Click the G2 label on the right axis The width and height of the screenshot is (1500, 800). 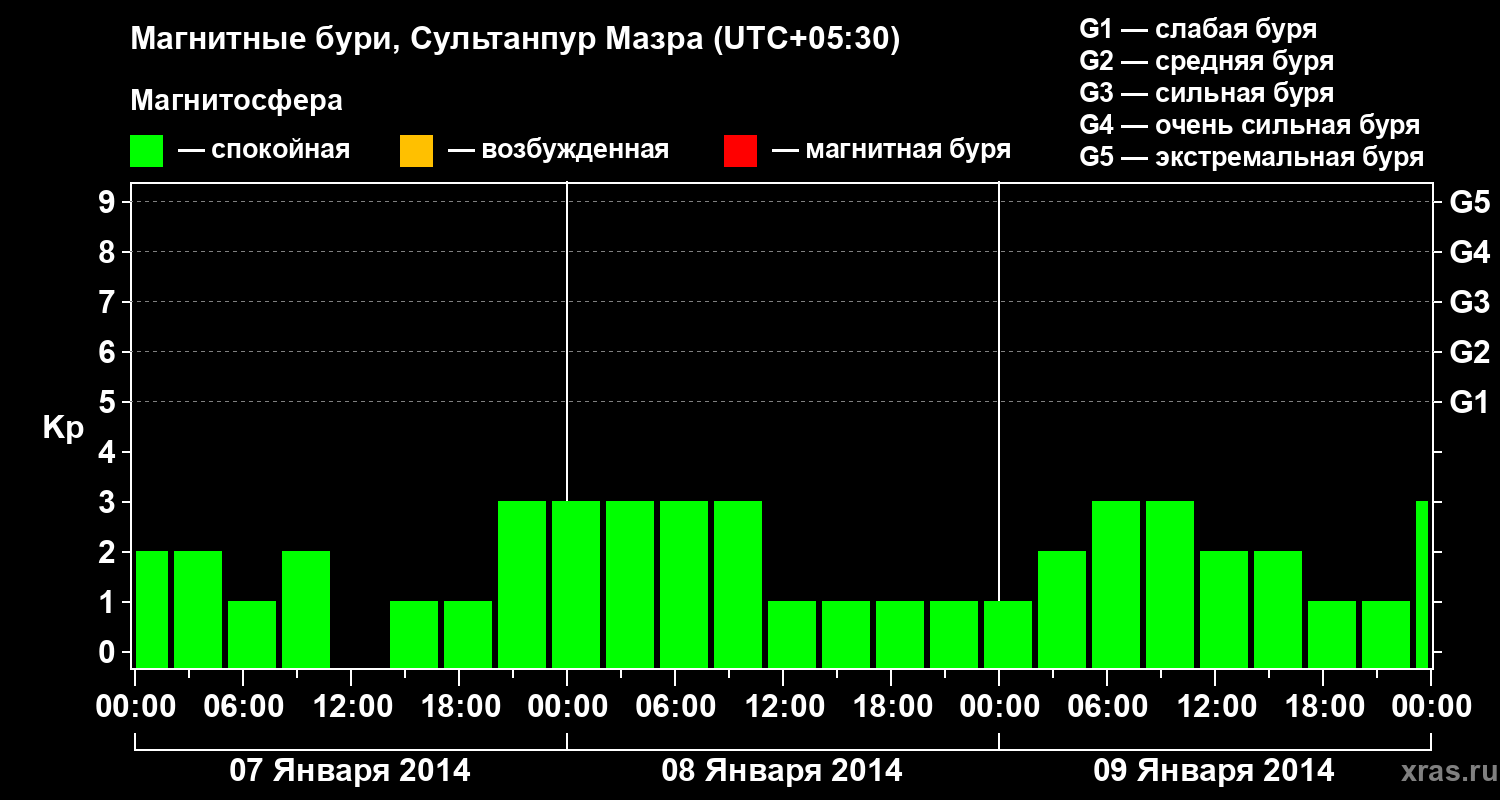(1469, 352)
